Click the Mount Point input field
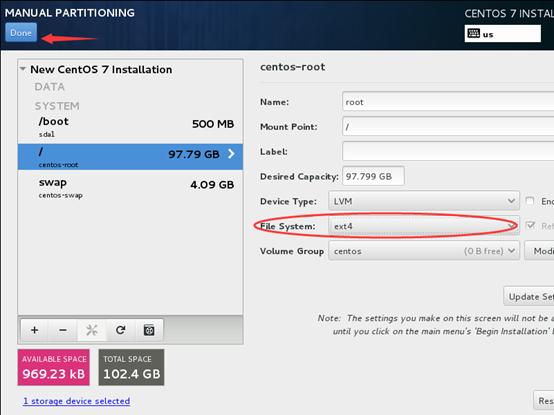The image size is (554, 415). 448,126
